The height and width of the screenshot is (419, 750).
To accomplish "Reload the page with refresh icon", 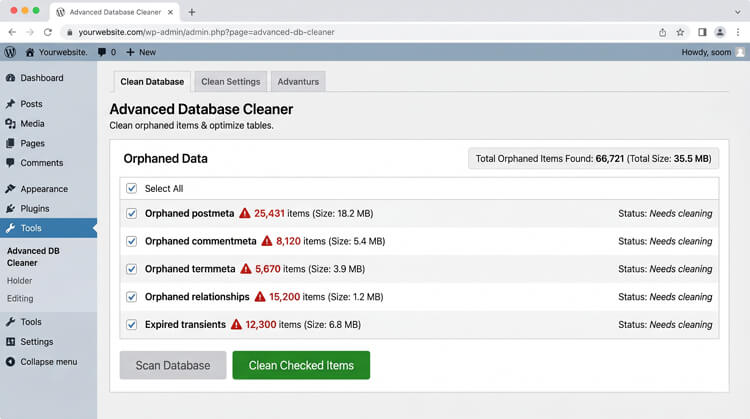I will click(x=48, y=32).
